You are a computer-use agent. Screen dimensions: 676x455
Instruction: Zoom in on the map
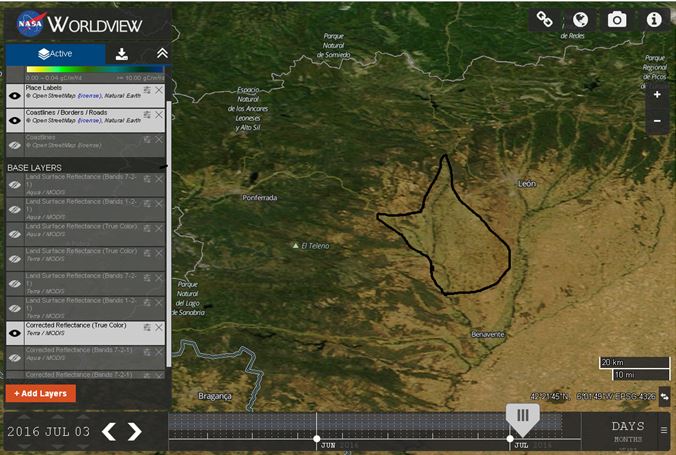[x=656, y=96]
